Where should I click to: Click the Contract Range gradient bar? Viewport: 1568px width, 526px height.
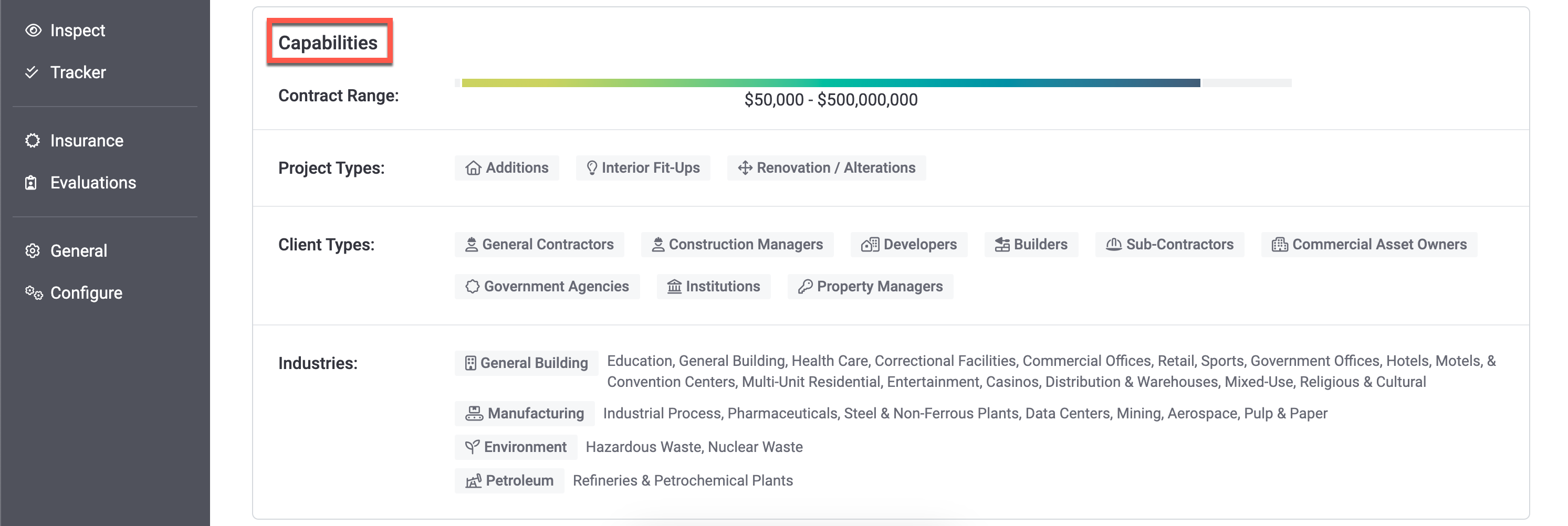point(830,83)
